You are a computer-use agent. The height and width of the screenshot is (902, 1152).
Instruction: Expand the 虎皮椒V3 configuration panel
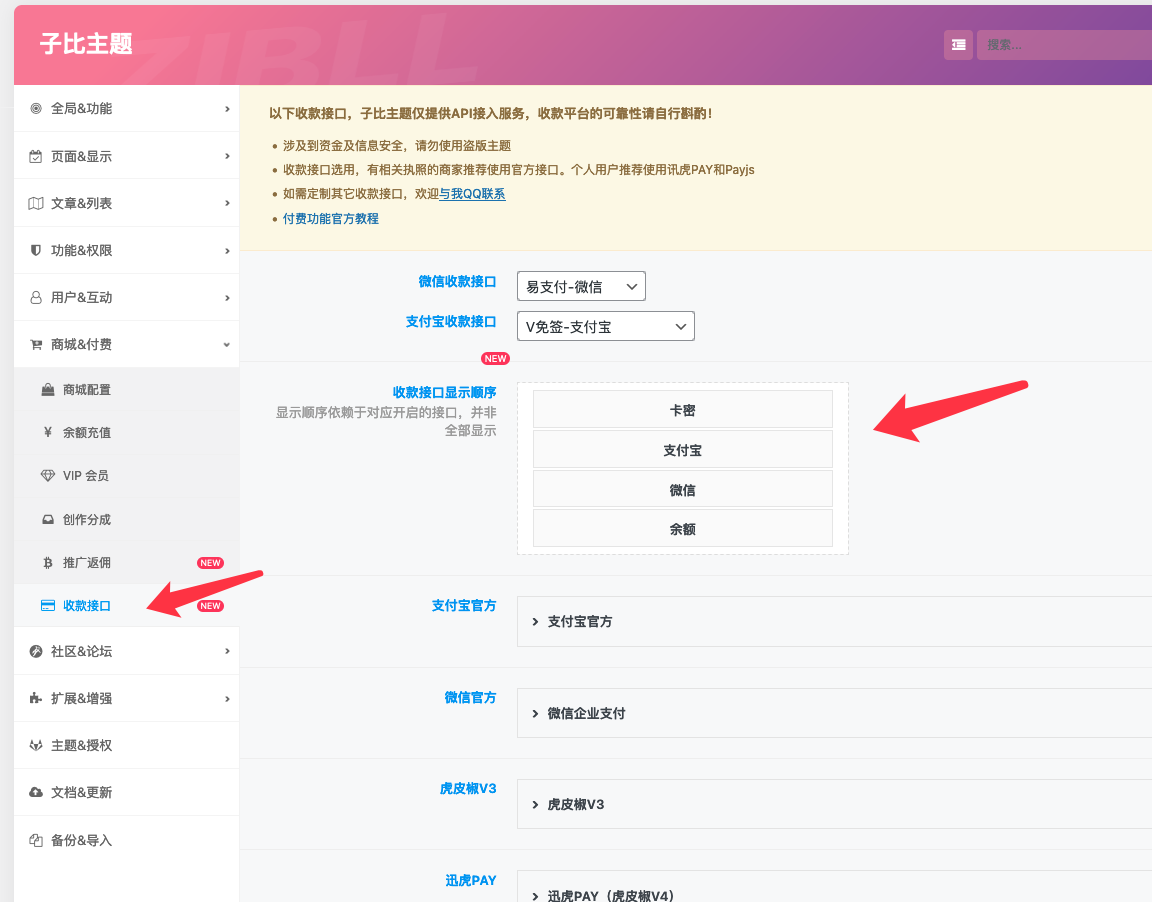(x=577, y=804)
